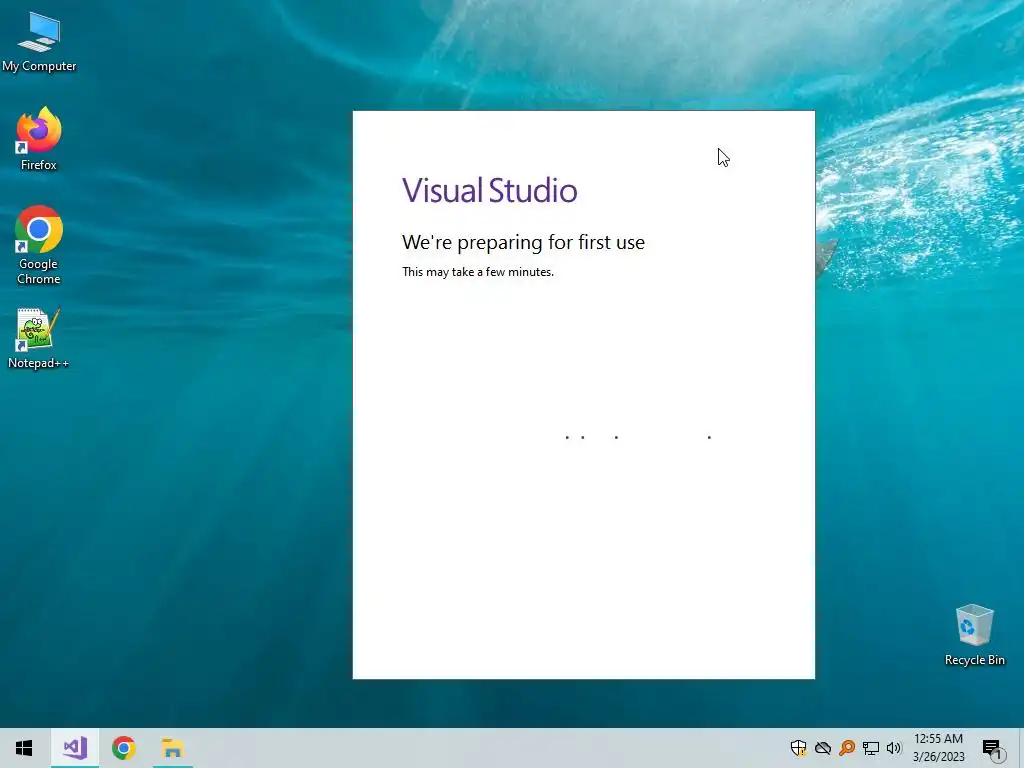Select the Firefox desktop shortcut
Screen dimensions: 1024x768
click(39, 138)
